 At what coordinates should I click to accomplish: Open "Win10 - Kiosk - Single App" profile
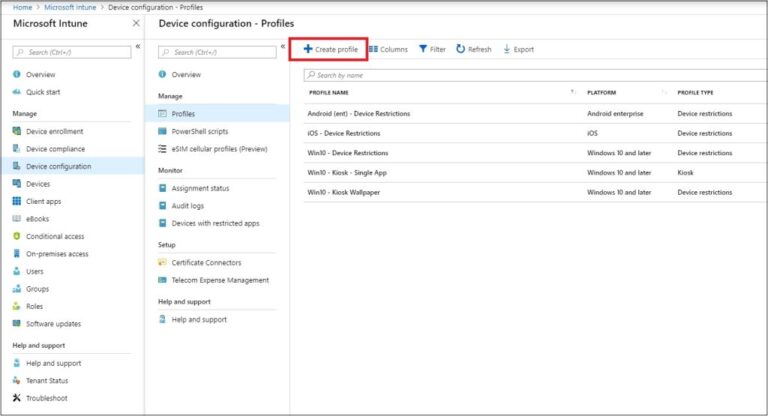(x=347, y=172)
